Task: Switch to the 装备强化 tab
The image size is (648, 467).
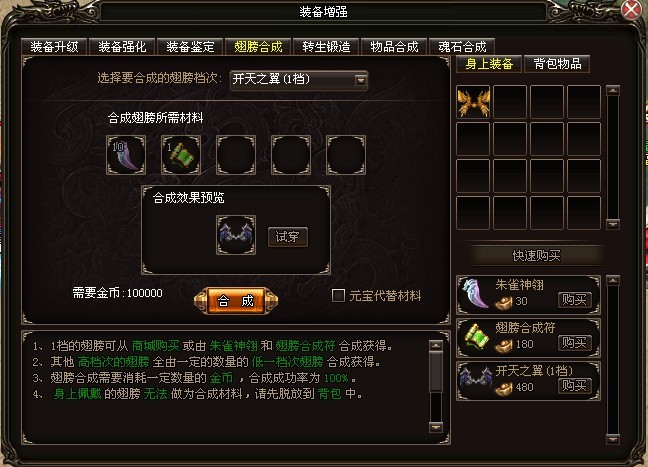Action: pos(122,47)
